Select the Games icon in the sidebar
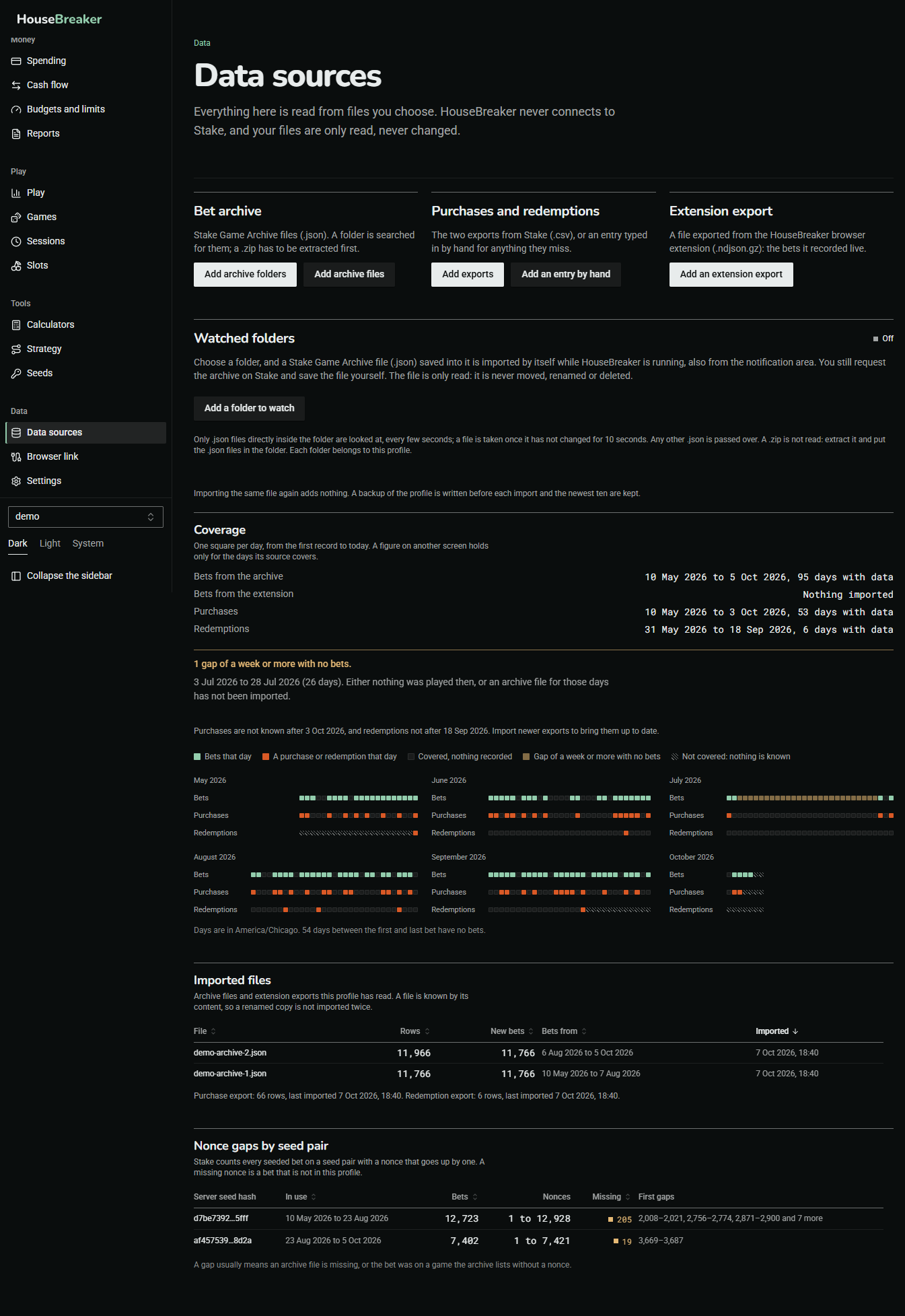 pos(16,217)
